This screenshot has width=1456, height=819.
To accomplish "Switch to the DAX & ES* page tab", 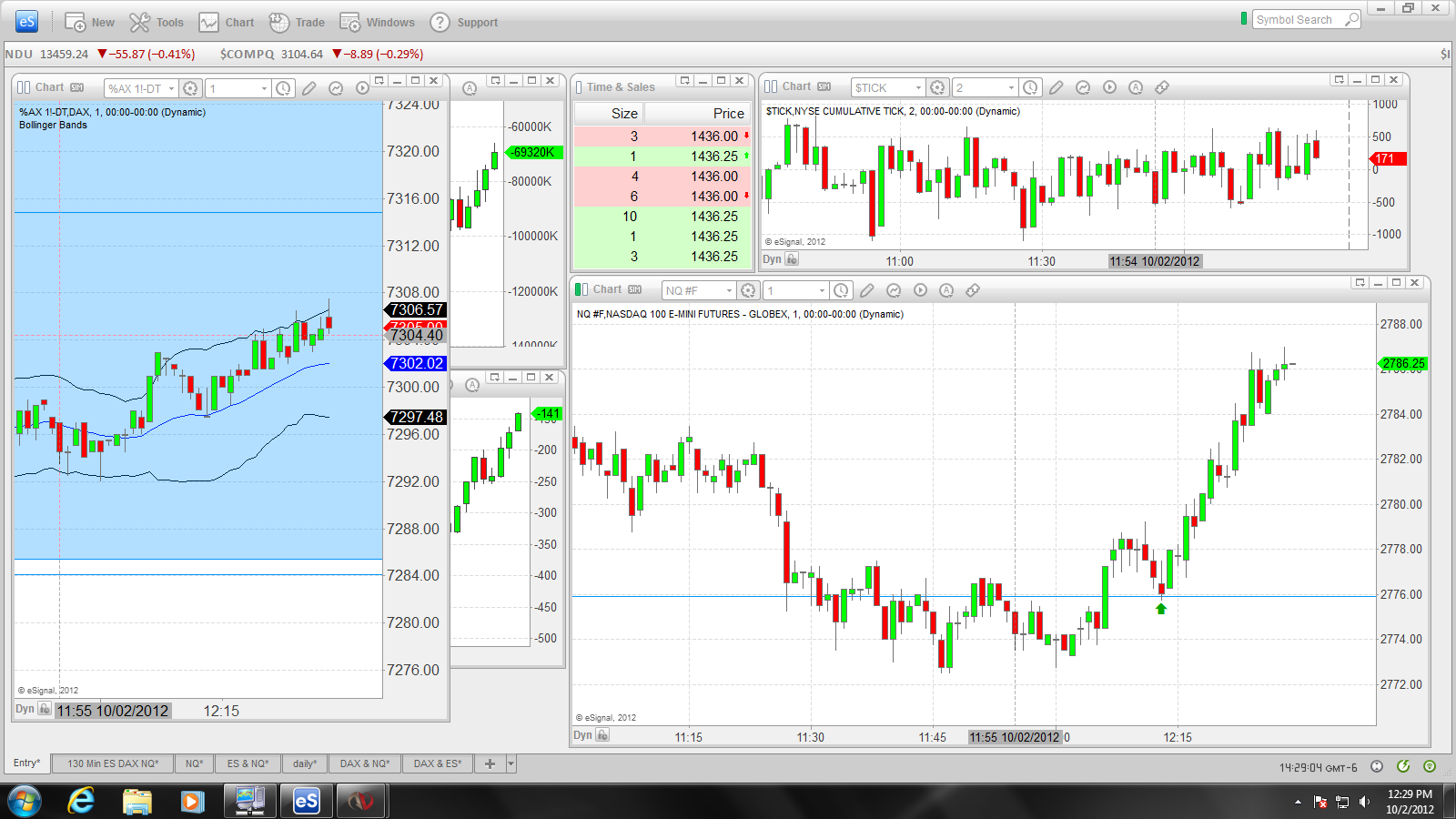I will 438,763.
